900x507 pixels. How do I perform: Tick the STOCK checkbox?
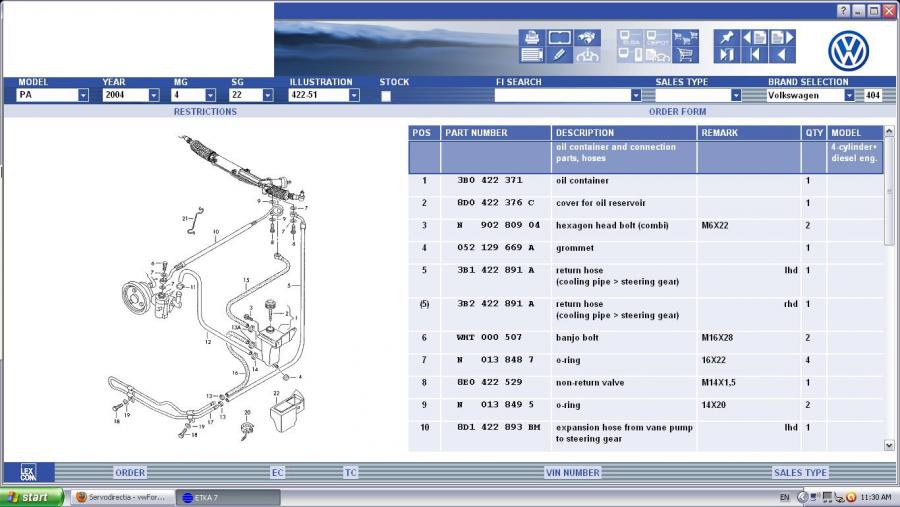point(386,96)
